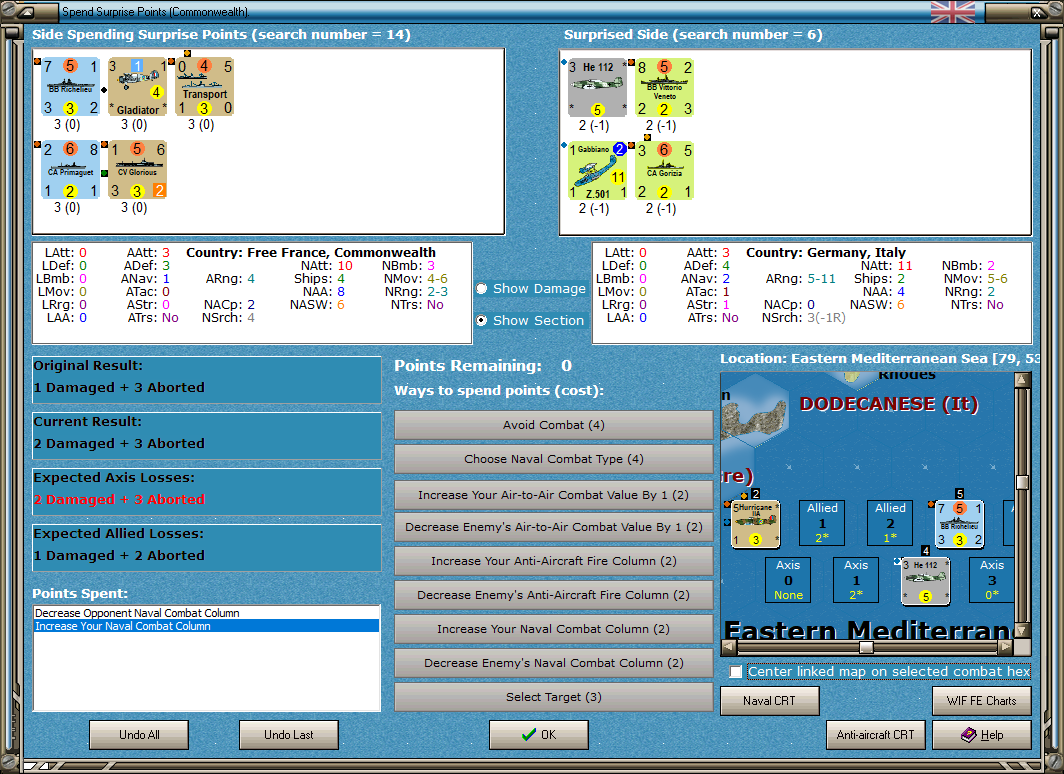This screenshot has width=1064, height=774.
Task: Click the Current Result '2 Damaged + 3 Aborted'
Action: point(119,444)
